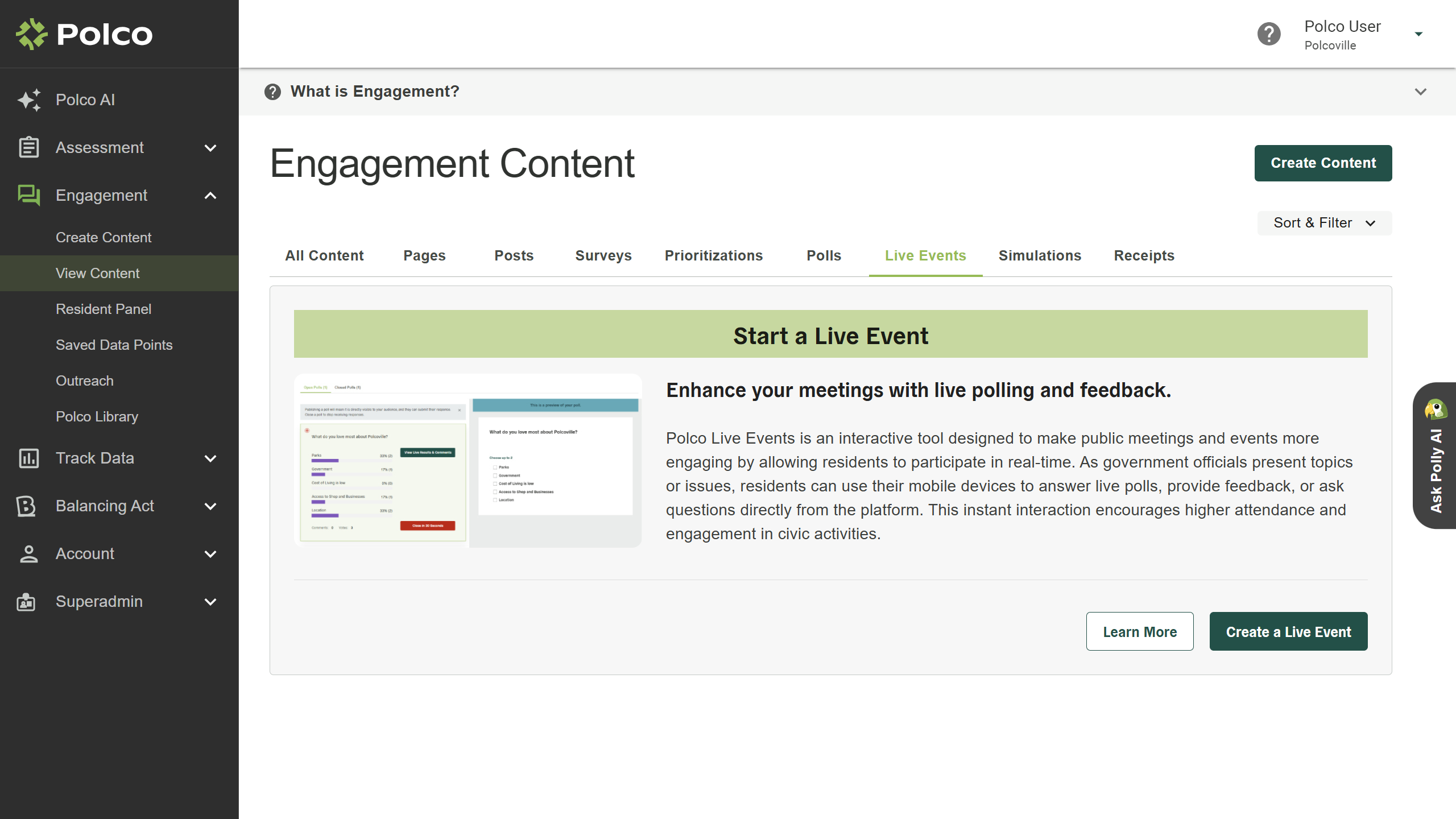Click the live polling preview thumbnail
Viewport: 1456px width, 819px height.
(x=468, y=461)
